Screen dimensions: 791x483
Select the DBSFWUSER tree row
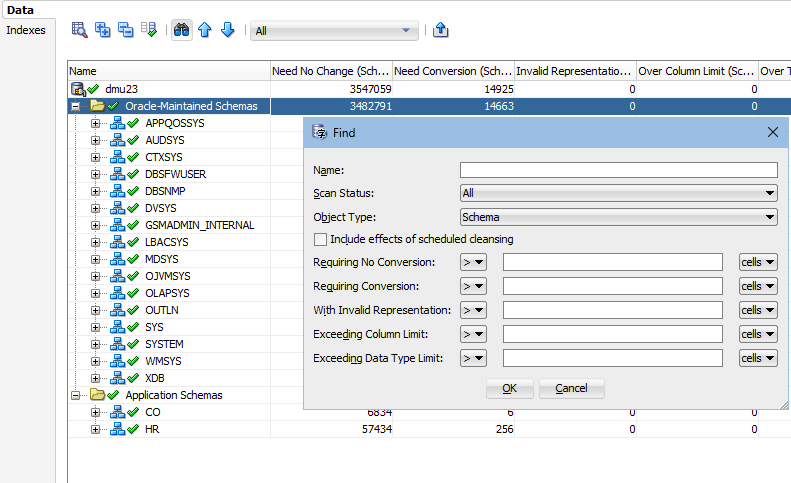tap(176, 174)
